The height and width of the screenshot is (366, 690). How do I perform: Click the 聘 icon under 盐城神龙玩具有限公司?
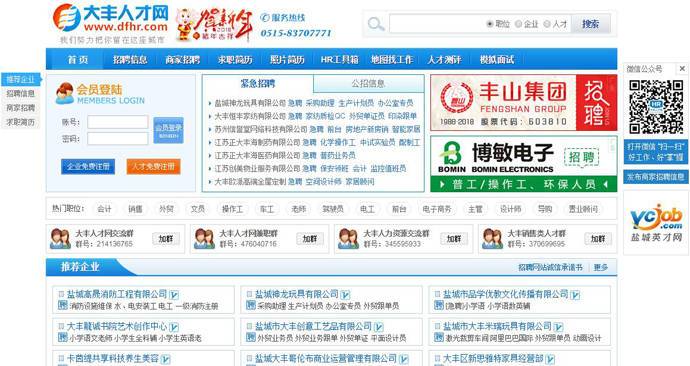click(x=251, y=305)
